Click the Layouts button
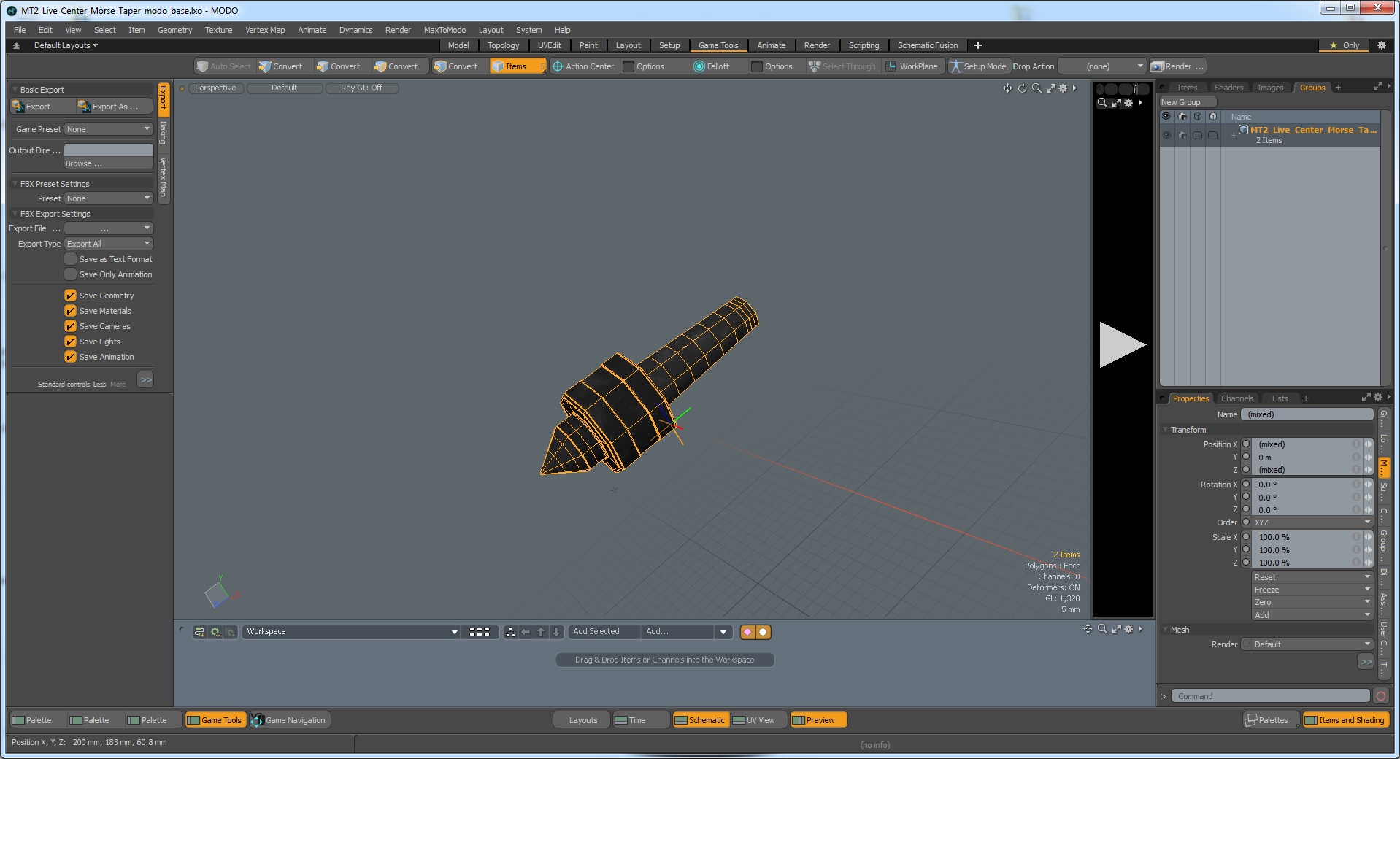Screen dimensions: 1400x845 pos(582,720)
